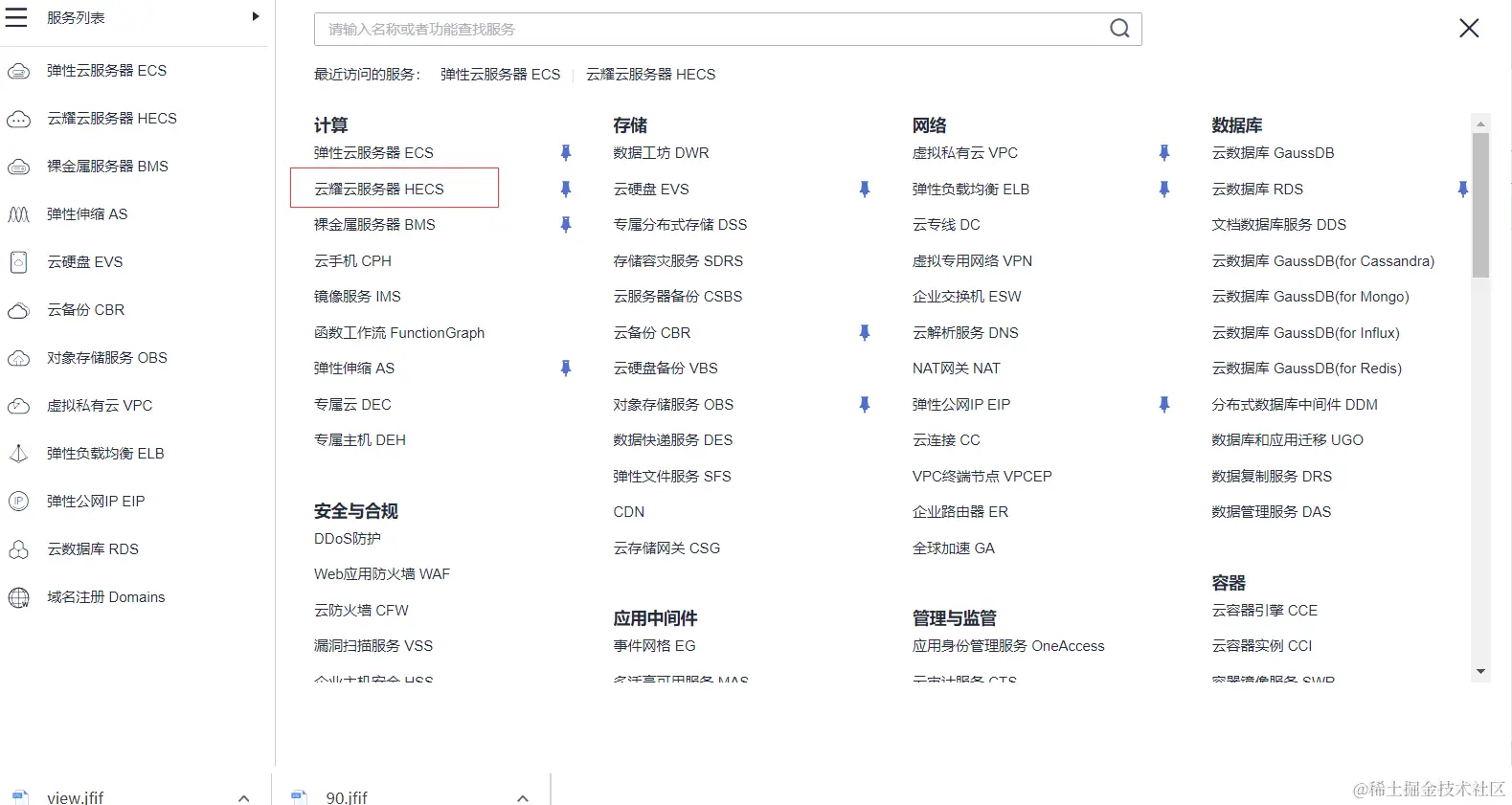Screen dimensions: 1512x805
Task: Open Web应用防火墙 WAF service
Action: 382,574
